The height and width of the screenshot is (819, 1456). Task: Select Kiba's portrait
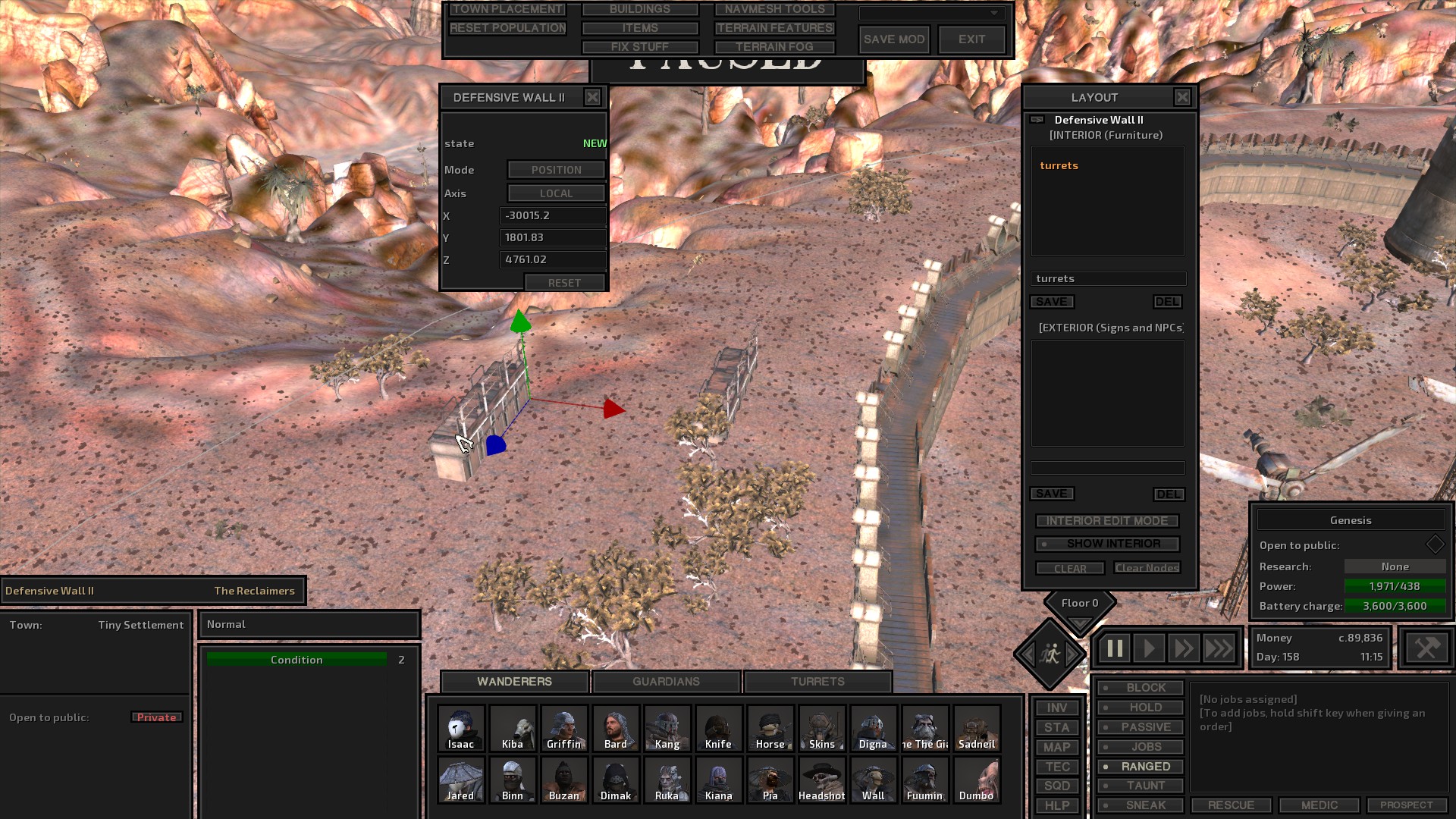tap(512, 729)
